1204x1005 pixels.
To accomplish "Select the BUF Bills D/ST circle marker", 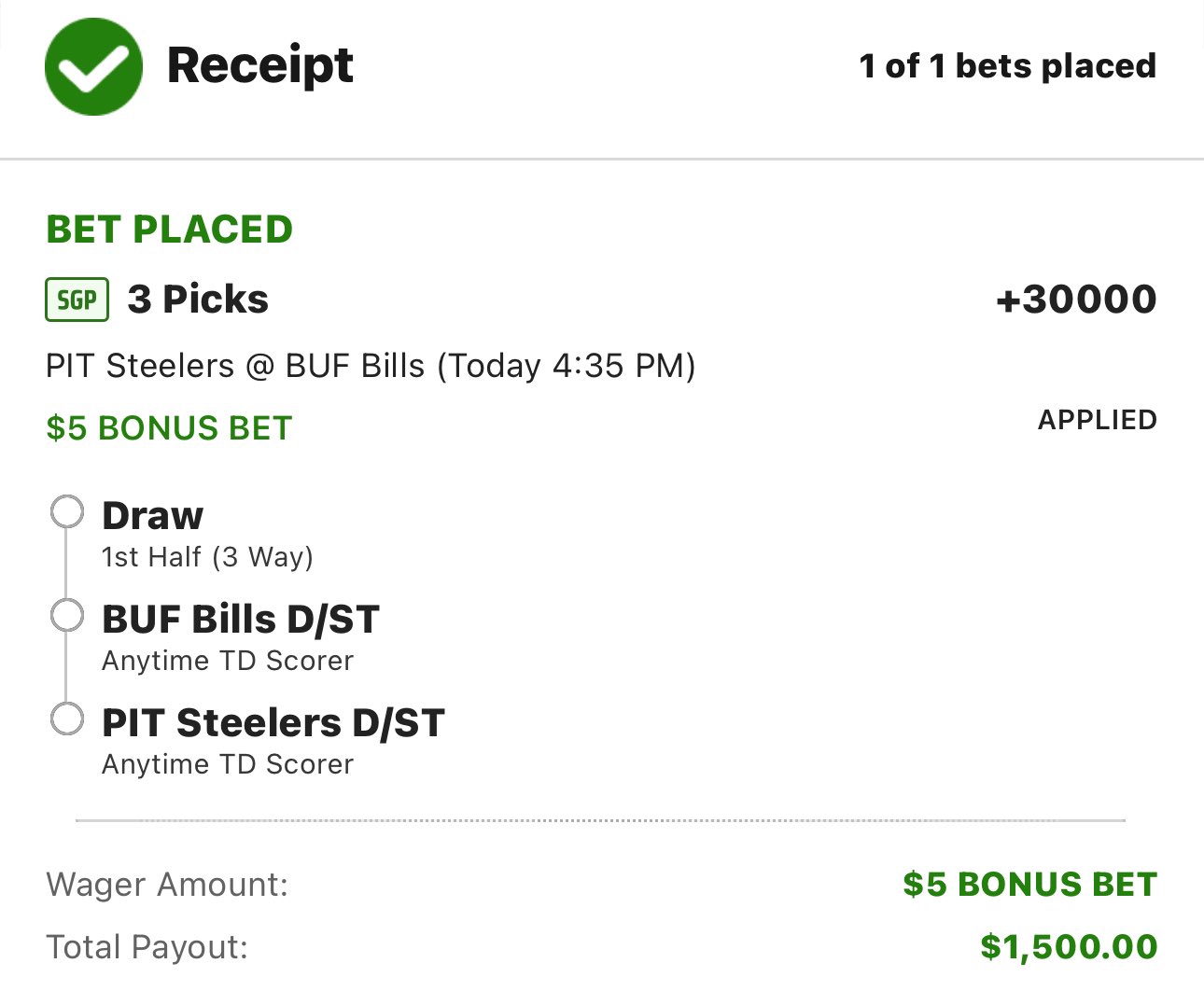I will (x=66, y=616).
